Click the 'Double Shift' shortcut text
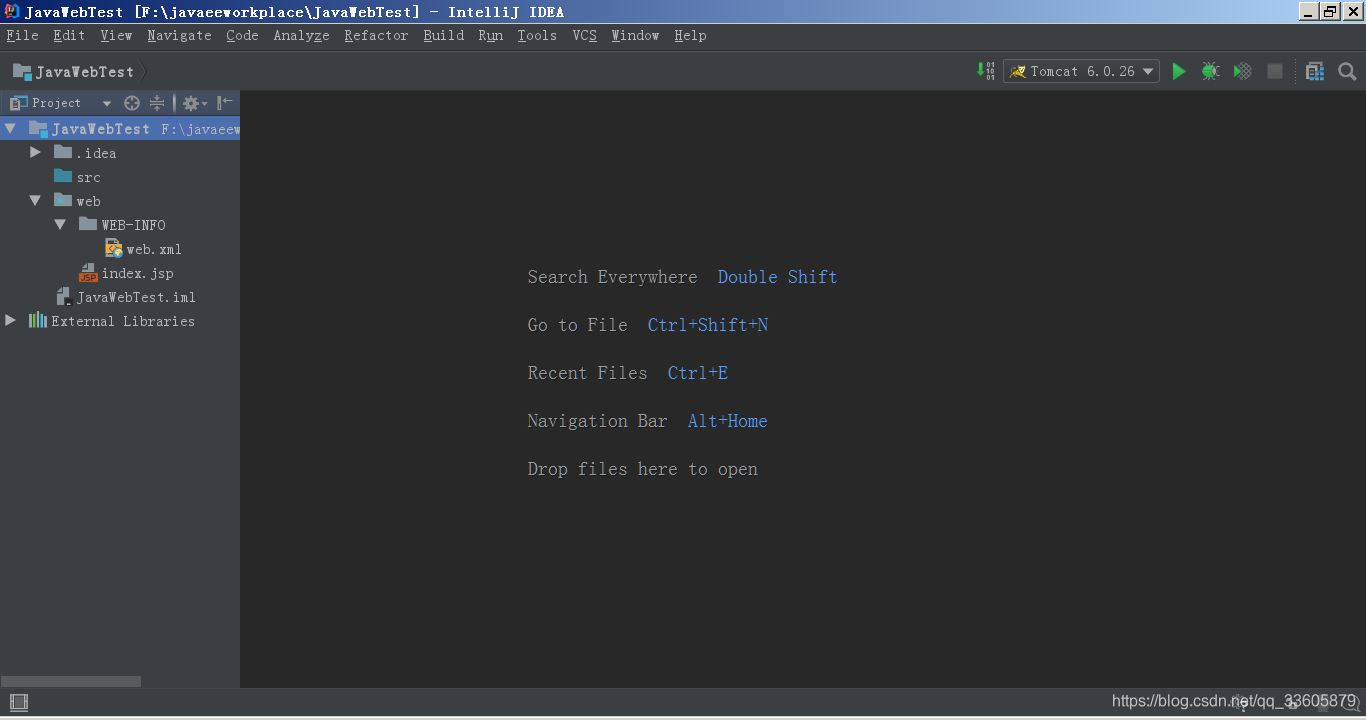The width and height of the screenshot is (1366, 720). click(x=777, y=277)
